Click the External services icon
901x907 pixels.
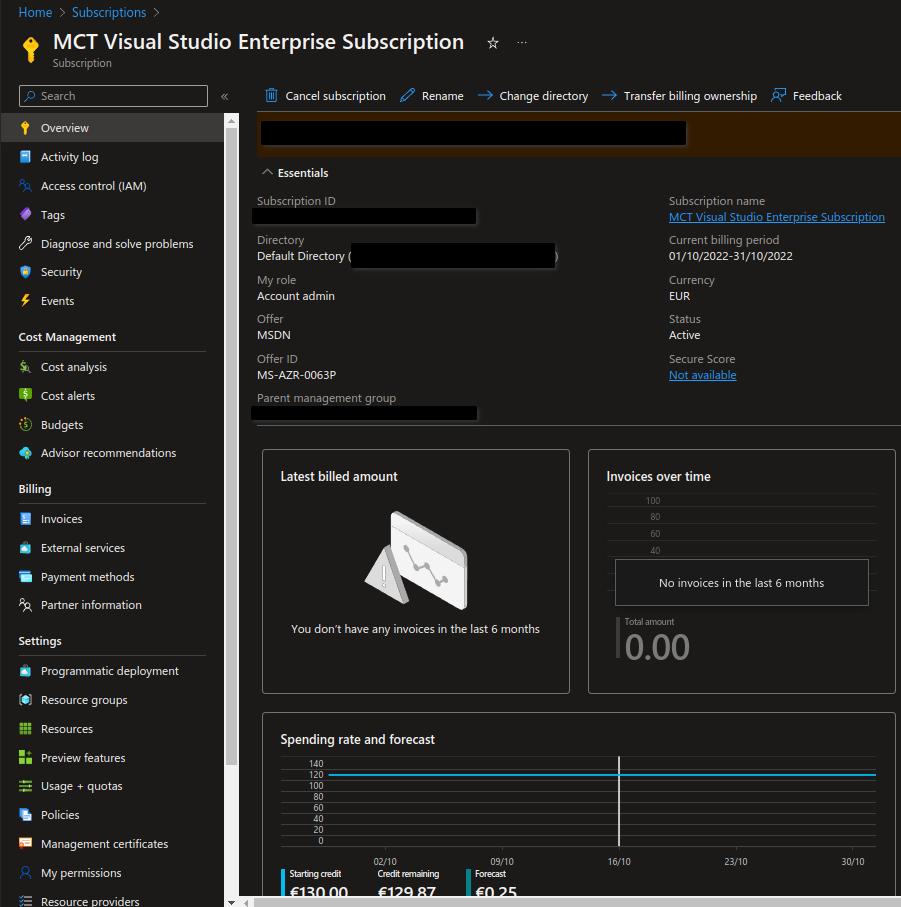25,548
